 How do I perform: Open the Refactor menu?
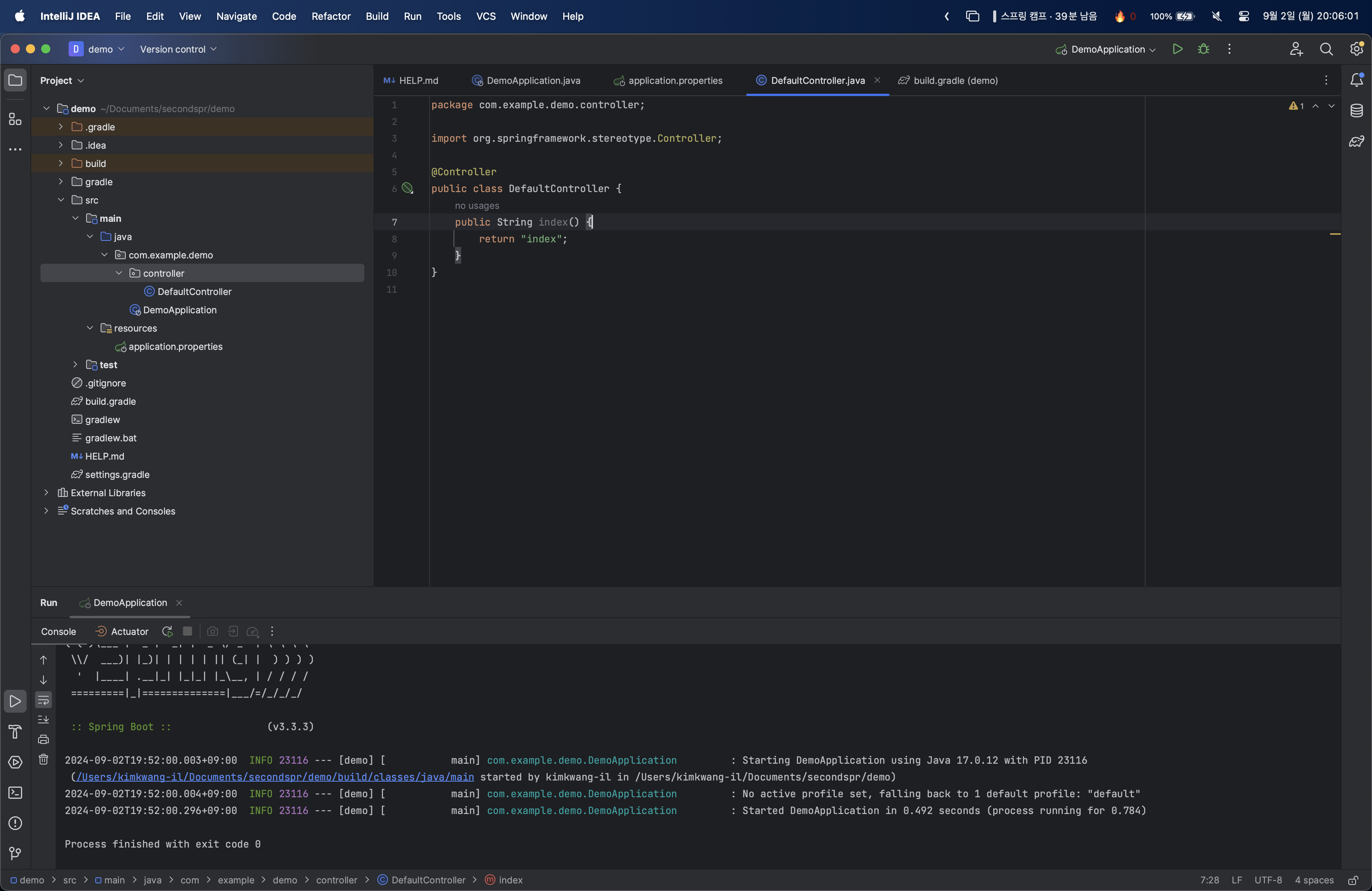click(x=330, y=16)
